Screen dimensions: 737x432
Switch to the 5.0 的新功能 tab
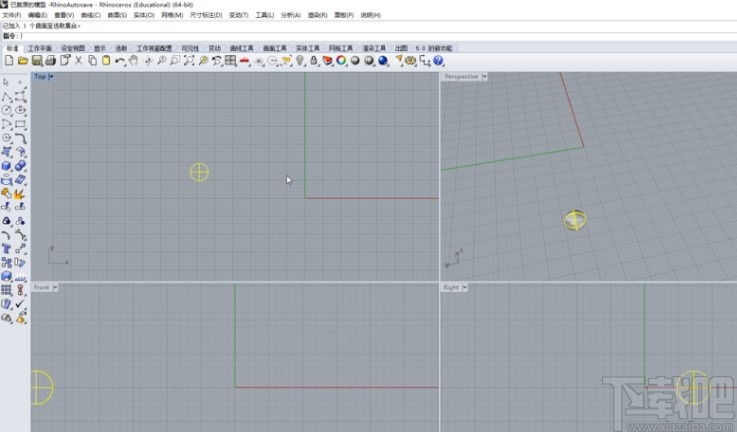point(433,48)
